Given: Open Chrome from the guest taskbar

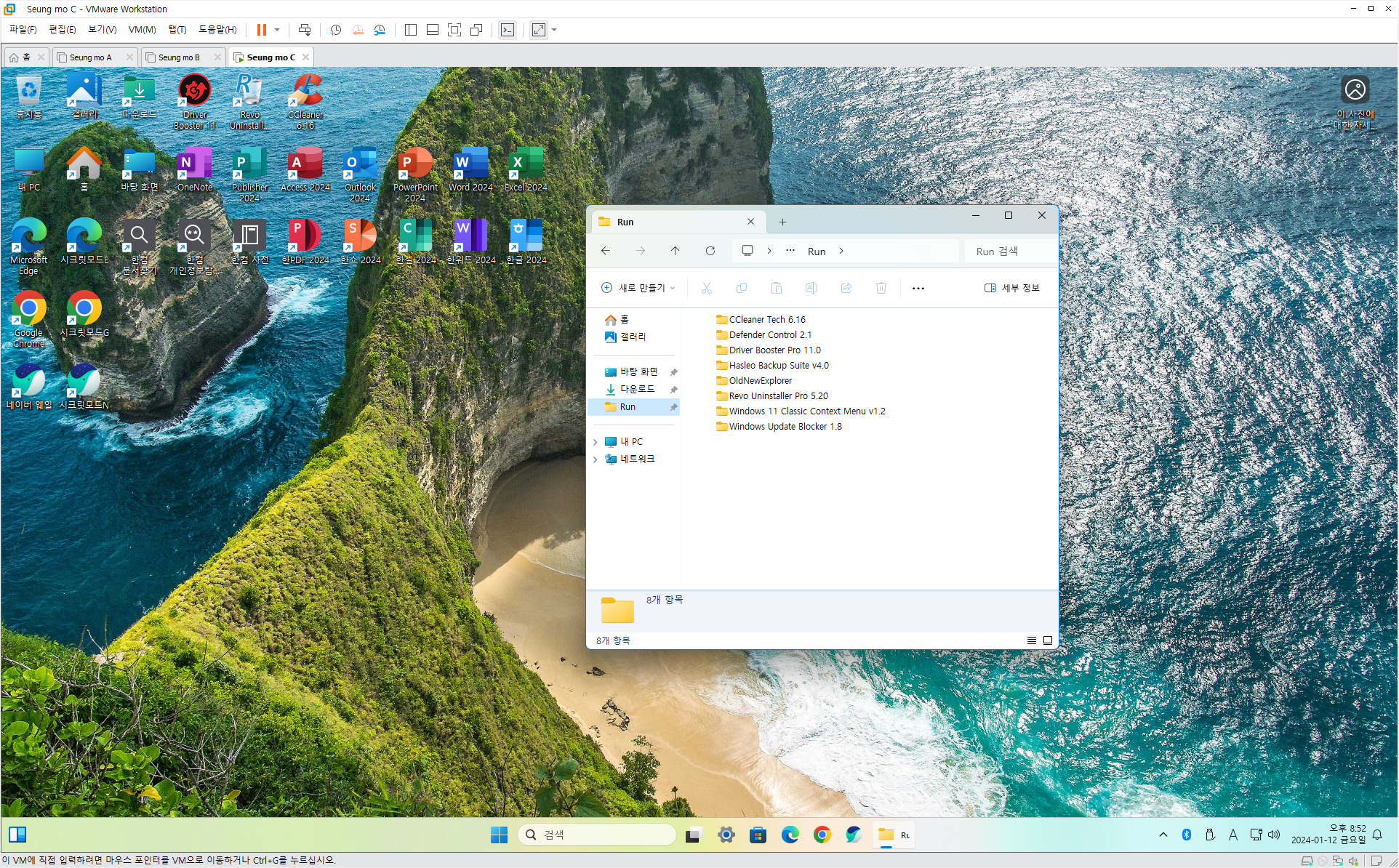Looking at the screenshot, I should tap(822, 835).
